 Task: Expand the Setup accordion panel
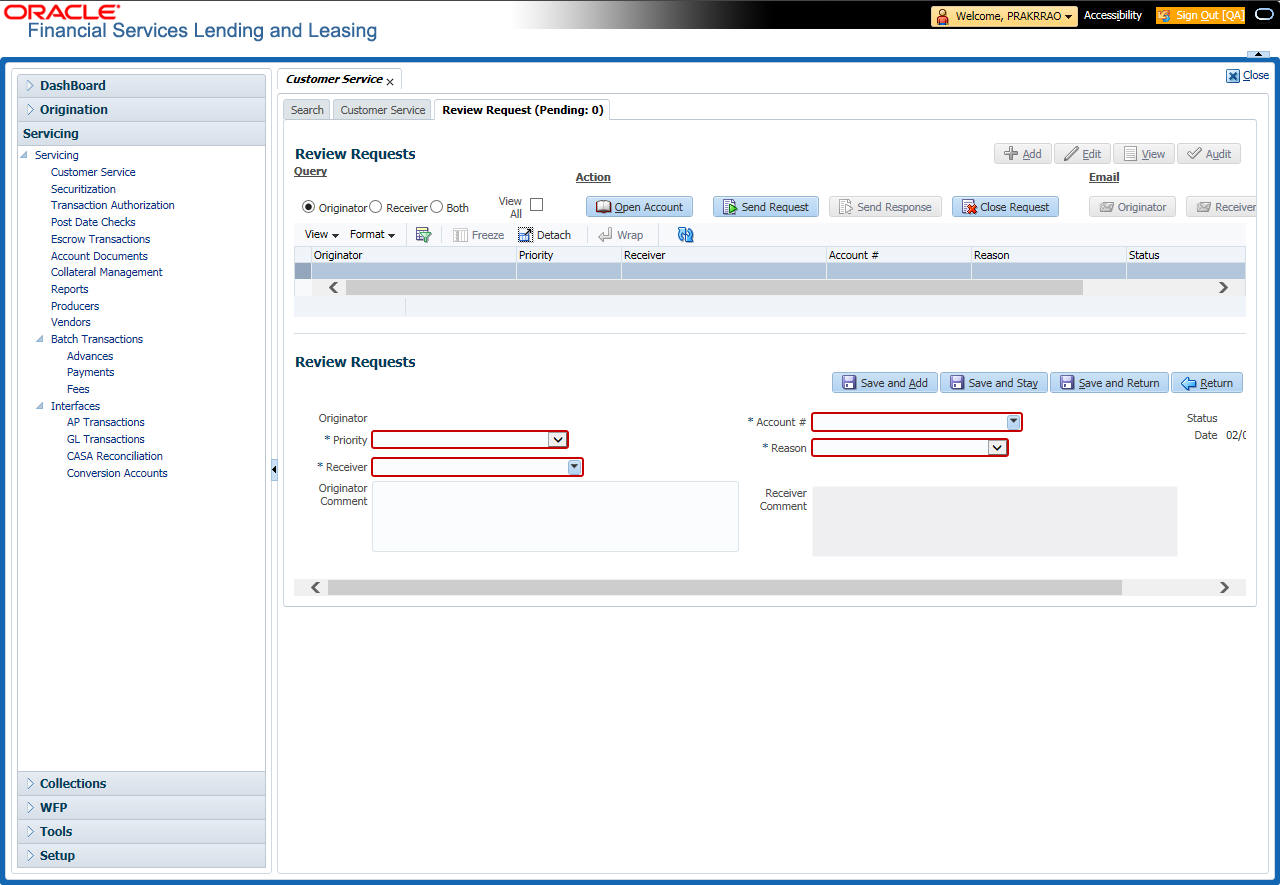point(141,856)
